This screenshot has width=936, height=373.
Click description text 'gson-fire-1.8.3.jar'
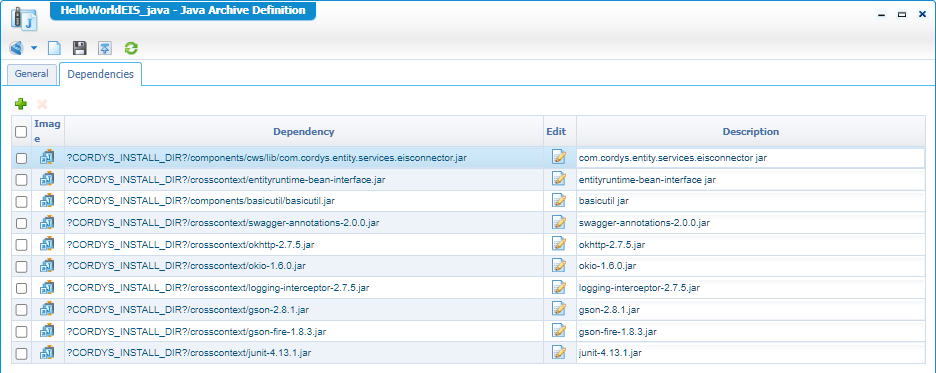pyautogui.click(x=618, y=332)
